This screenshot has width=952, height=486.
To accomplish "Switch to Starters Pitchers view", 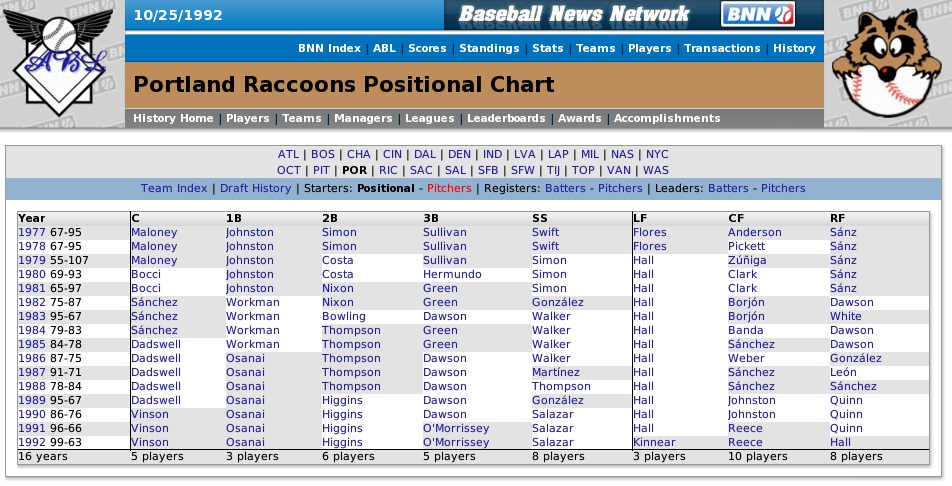I will coord(449,188).
